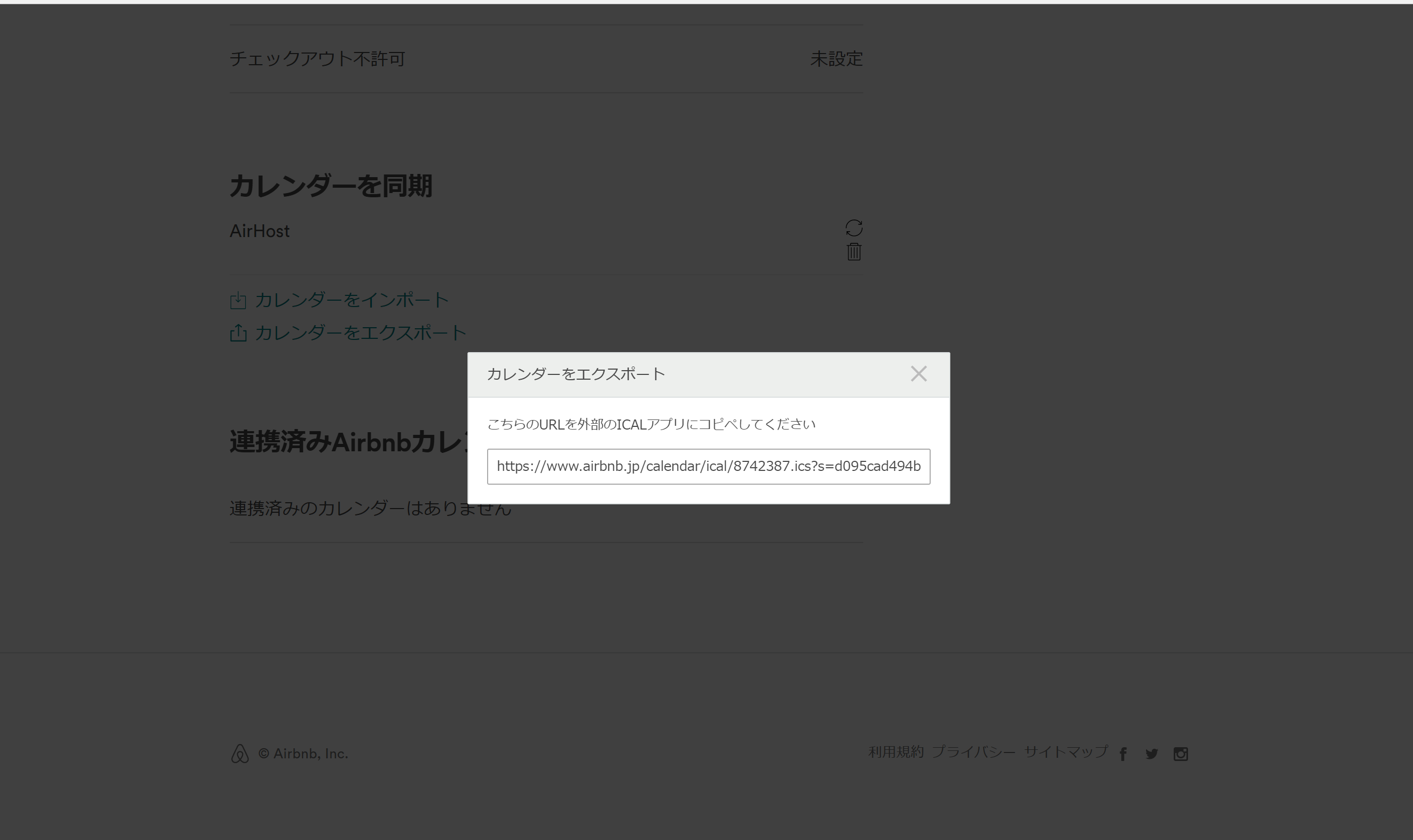The height and width of the screenshot is (840, 1413).
Task: Click the iCal URL text field
Action: click(x=708, y=467)
